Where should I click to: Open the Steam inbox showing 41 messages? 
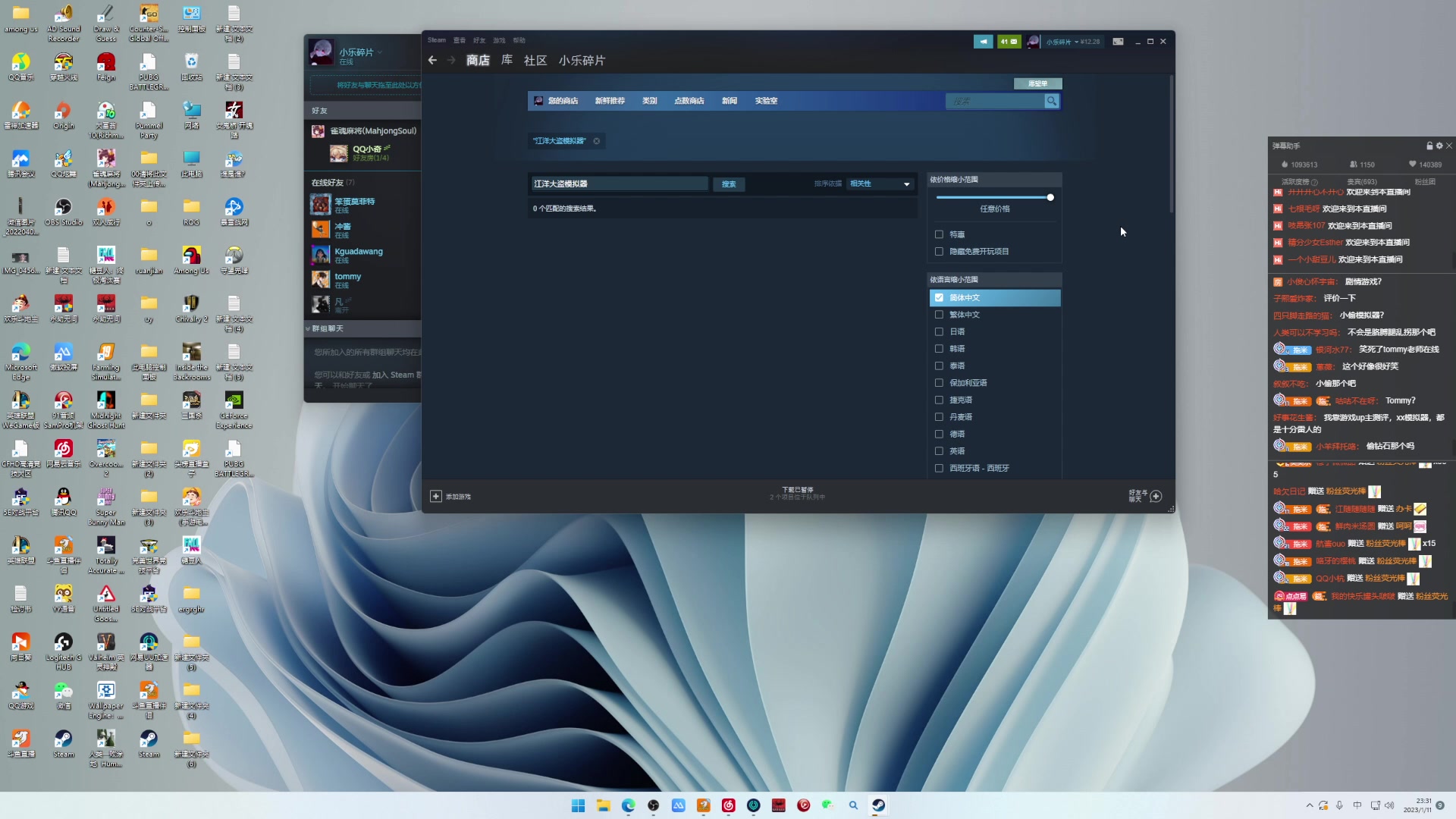click(x=1009, y=42)
